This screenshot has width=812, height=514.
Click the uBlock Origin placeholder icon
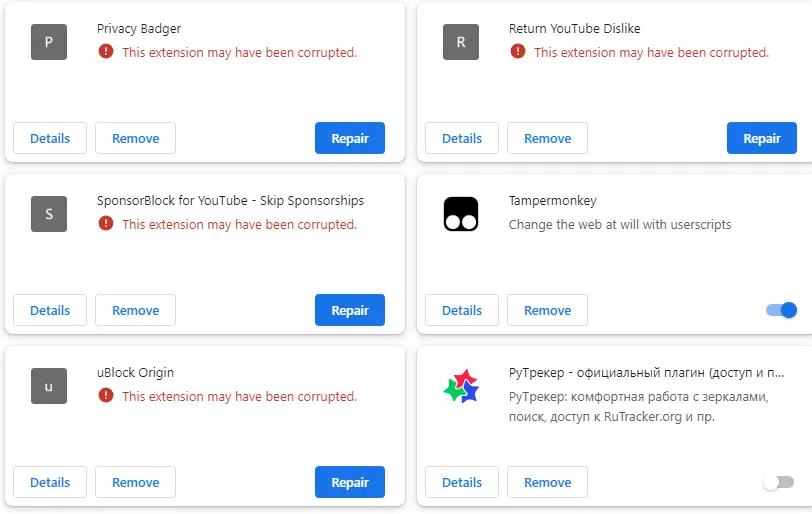[49, 386]
